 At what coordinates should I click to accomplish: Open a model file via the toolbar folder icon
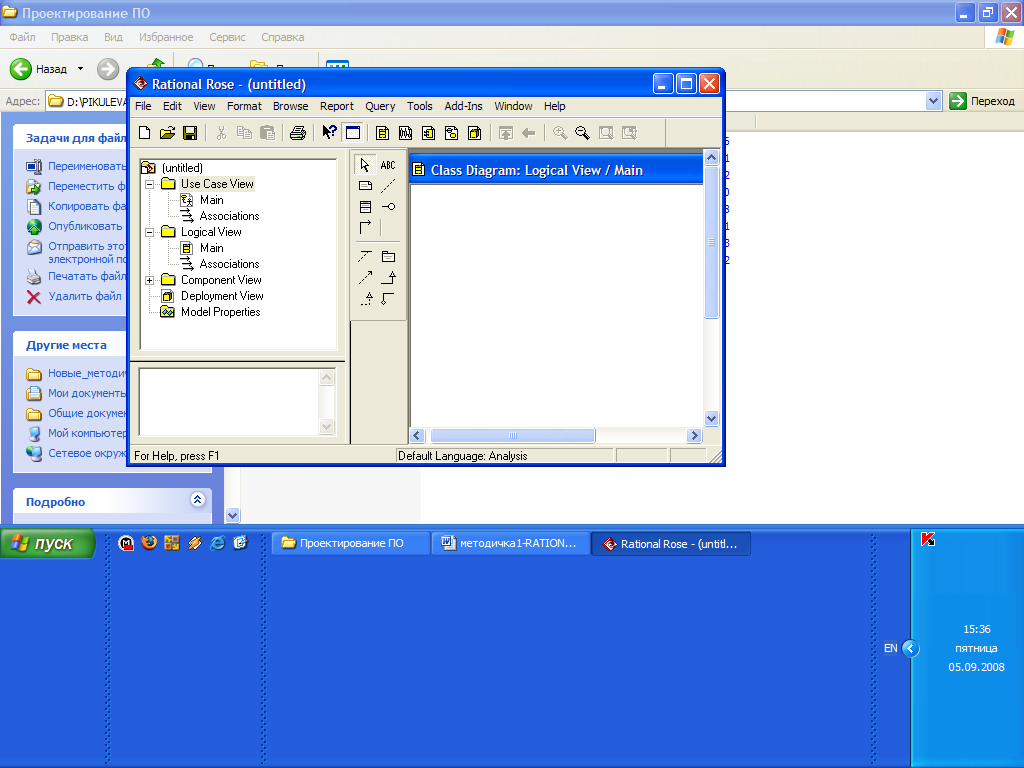tap(167, 133)
